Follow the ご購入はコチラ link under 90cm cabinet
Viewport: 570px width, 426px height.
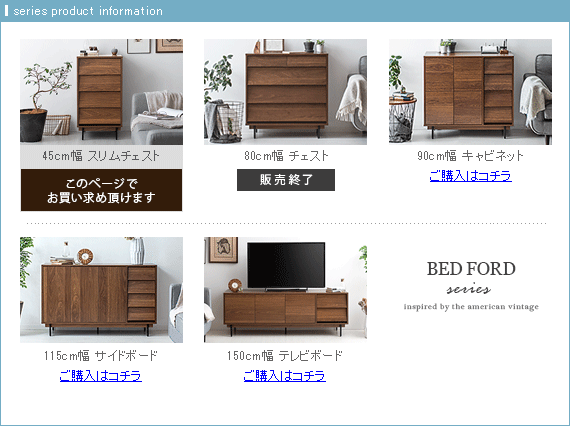470,176
